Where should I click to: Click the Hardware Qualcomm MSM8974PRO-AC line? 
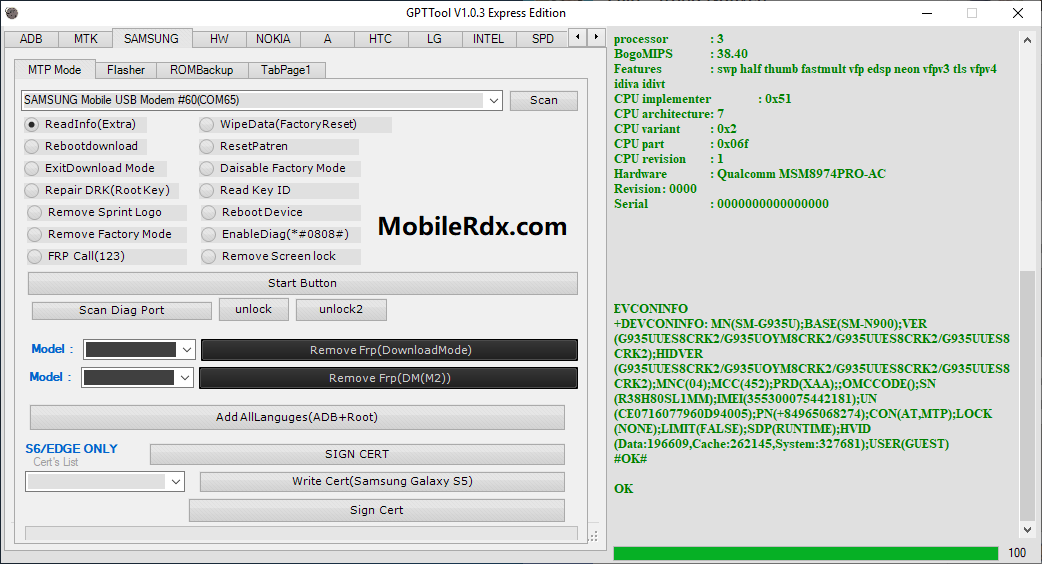pyautogui.click(x=750, y=174)
